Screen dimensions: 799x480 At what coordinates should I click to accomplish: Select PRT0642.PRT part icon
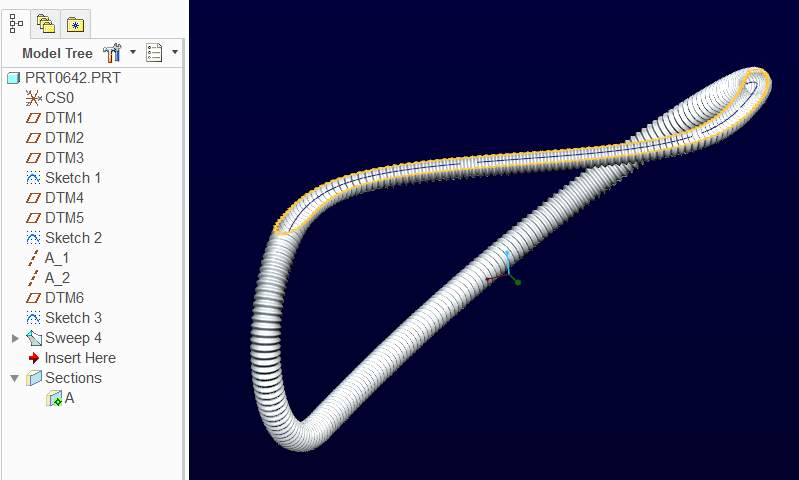(x=14, y=78)
